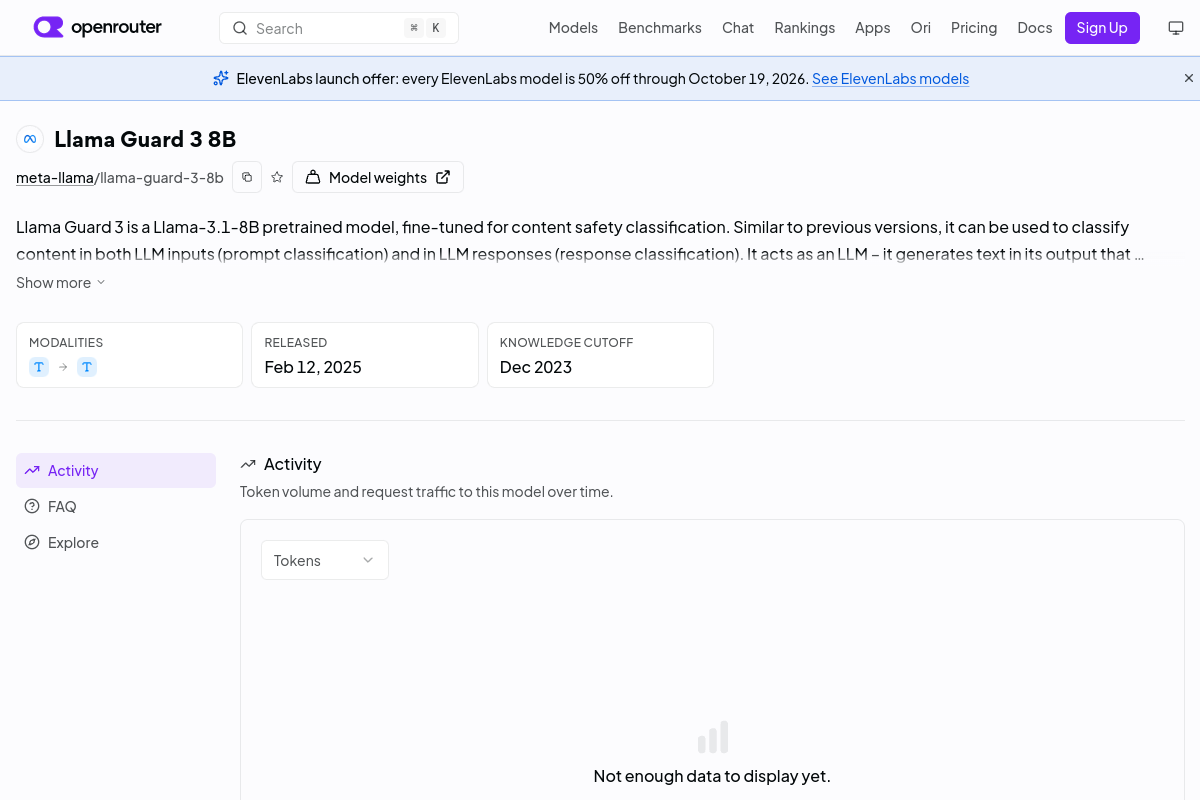
Task: Open the Apps page
Action: click(873, 28)
